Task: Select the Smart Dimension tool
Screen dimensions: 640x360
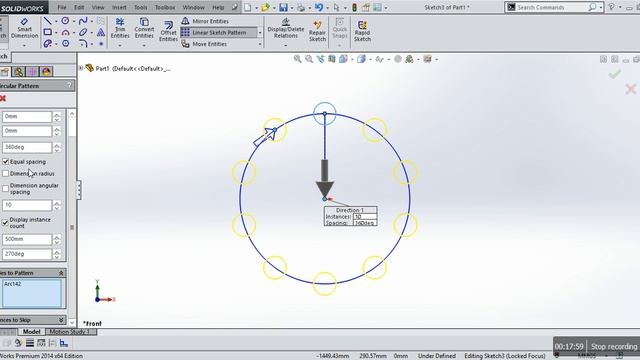Action: point(24,29)
